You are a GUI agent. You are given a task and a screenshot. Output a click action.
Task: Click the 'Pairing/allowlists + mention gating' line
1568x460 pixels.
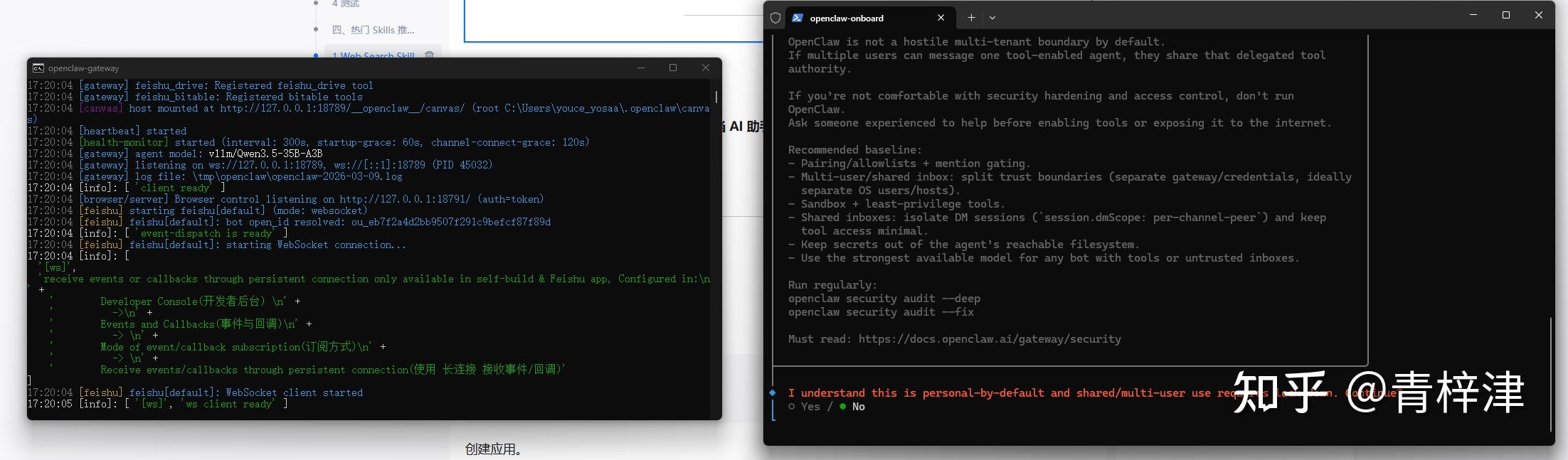click(x=909, y=164)
